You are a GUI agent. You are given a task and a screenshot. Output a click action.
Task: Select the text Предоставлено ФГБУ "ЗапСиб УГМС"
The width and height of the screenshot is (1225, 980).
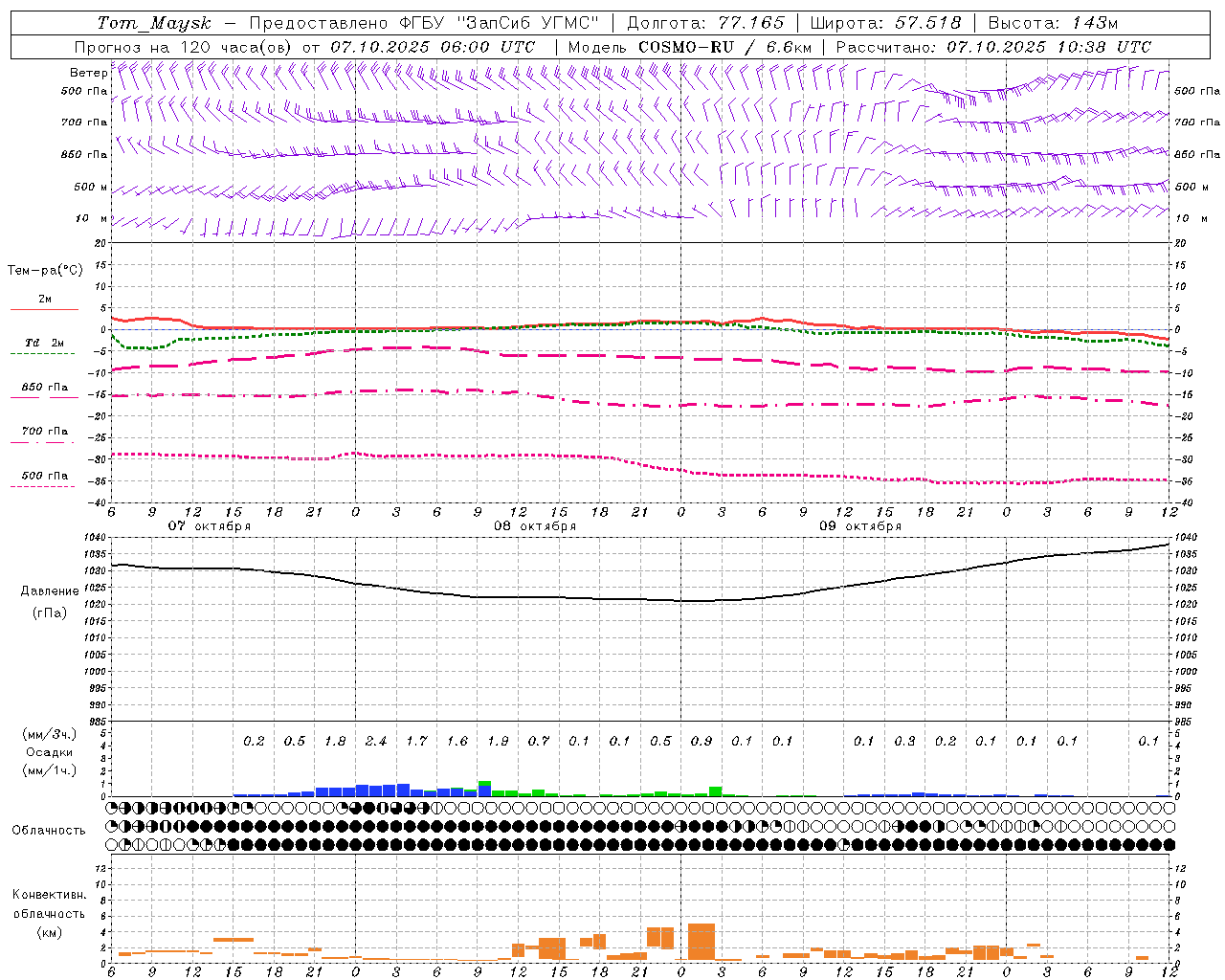tap(424, 23)
